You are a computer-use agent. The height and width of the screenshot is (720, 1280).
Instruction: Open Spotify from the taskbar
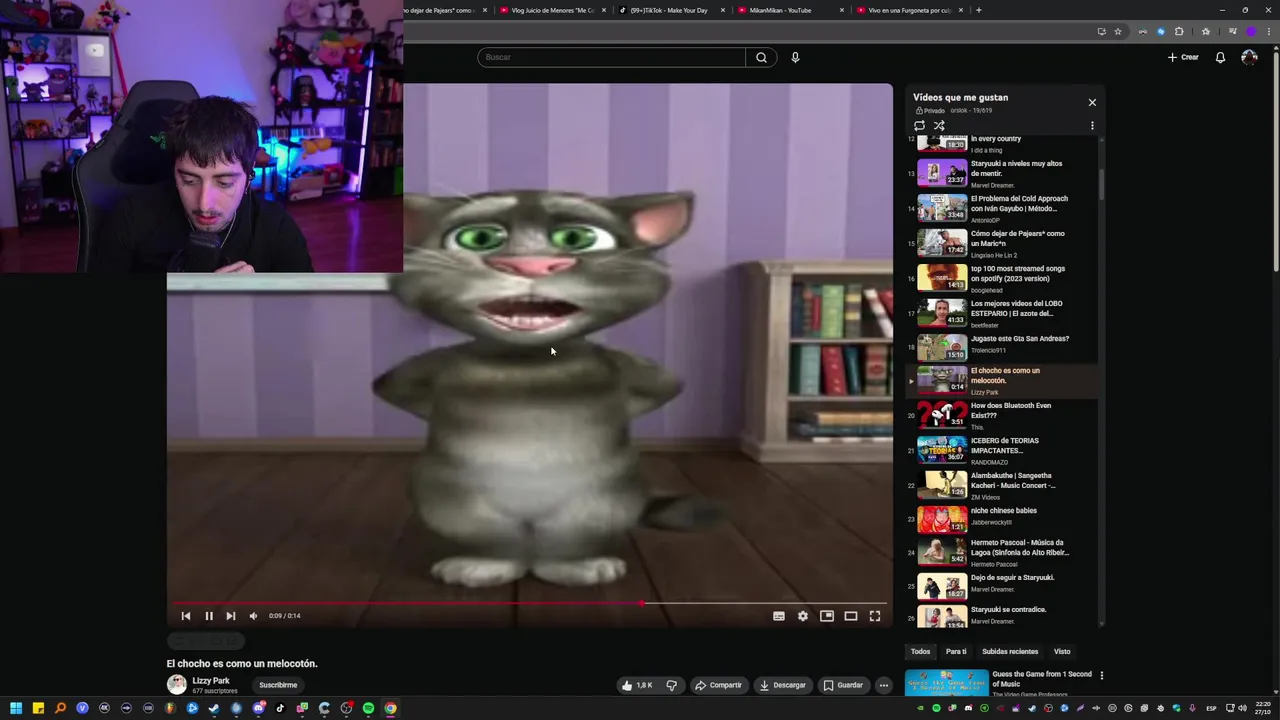point(368,708)
